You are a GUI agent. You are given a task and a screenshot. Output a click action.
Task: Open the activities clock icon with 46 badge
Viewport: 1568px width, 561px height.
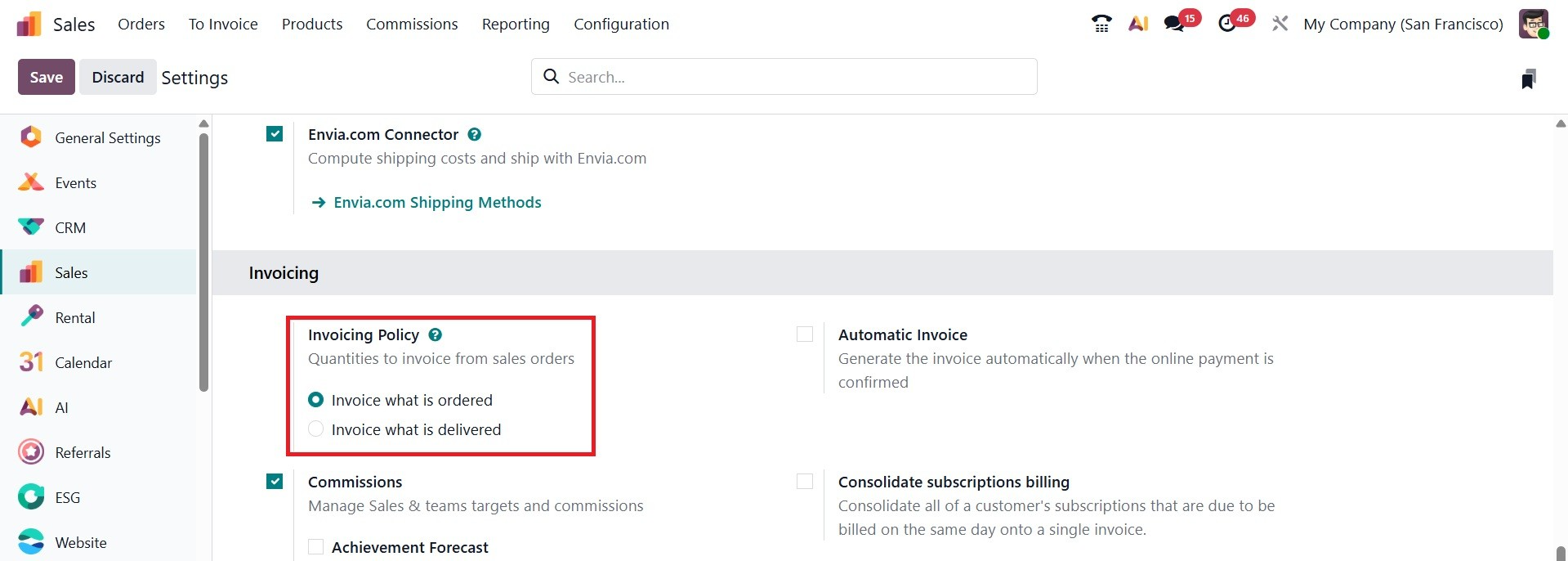[x=1227, y=24]
